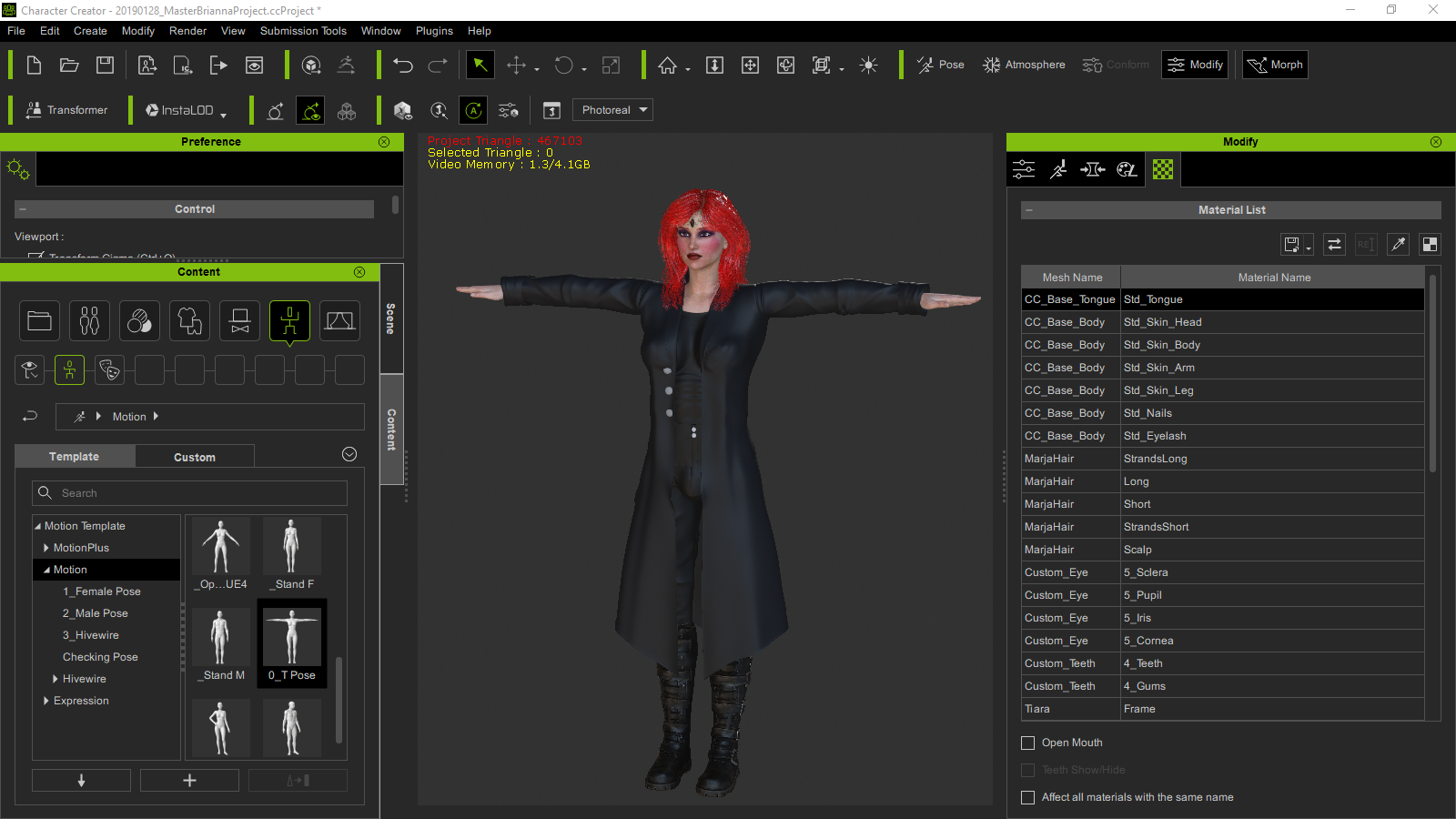
Task: Close the Content panel
Action: pos(359,272)
